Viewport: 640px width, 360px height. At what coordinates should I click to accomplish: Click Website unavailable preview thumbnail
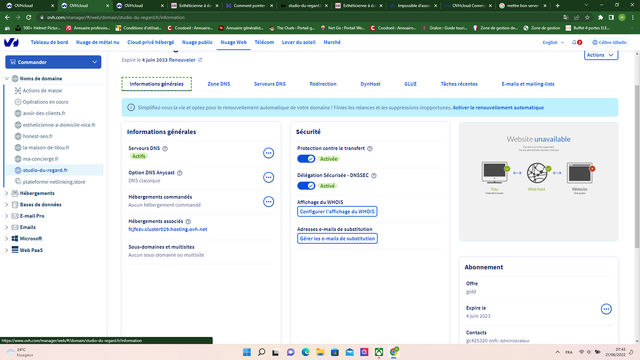point(538,182)
